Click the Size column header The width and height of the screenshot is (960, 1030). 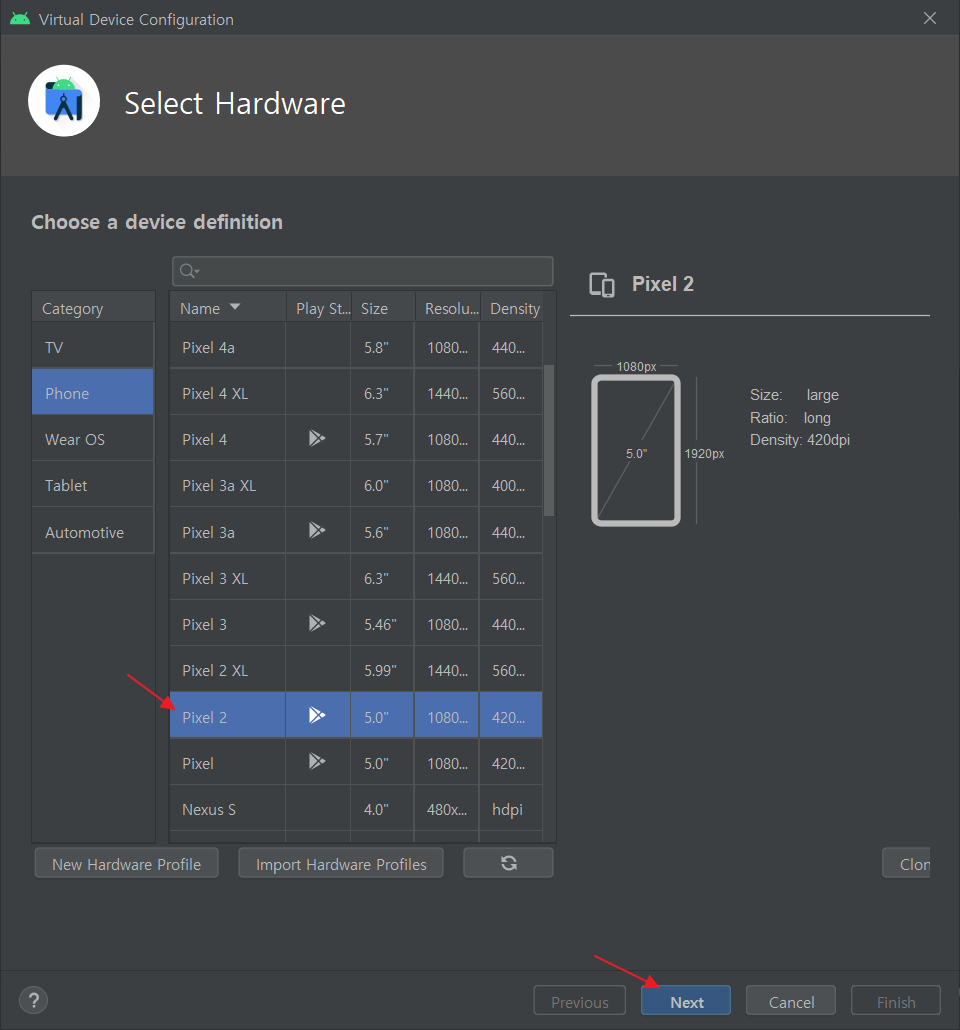[384, 307]
